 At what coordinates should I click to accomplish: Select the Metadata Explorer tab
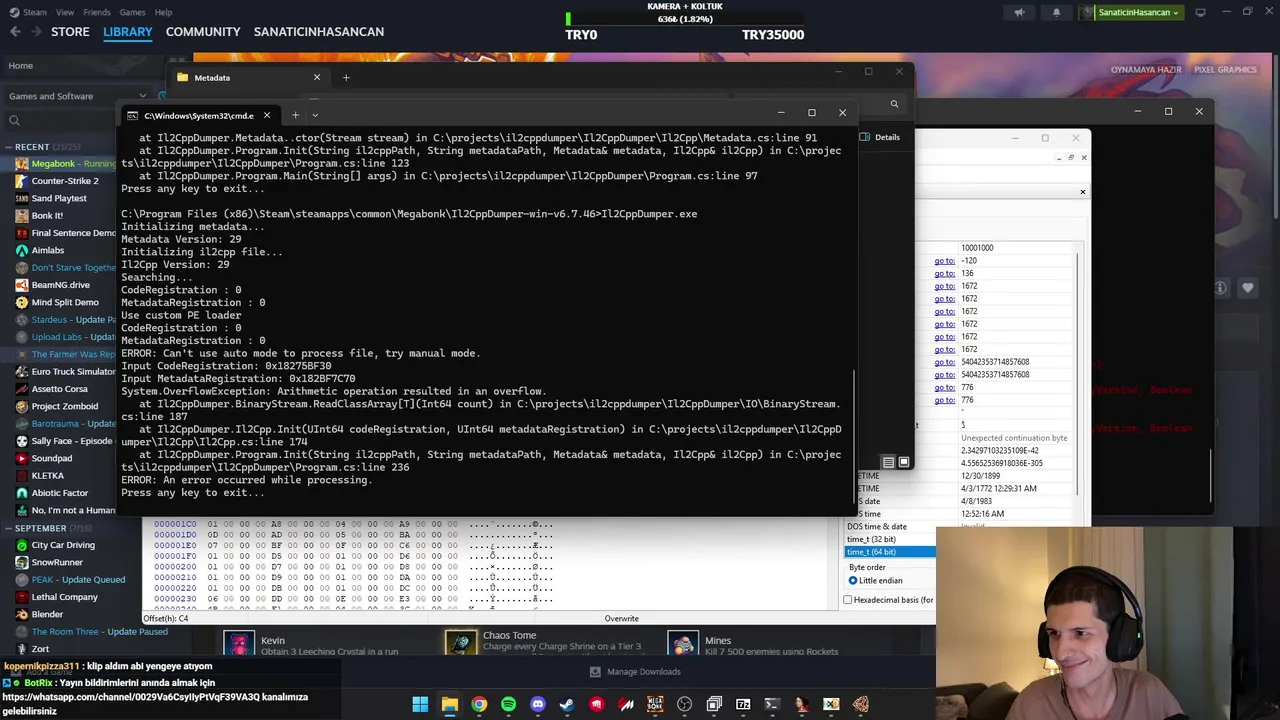point(250,77)
